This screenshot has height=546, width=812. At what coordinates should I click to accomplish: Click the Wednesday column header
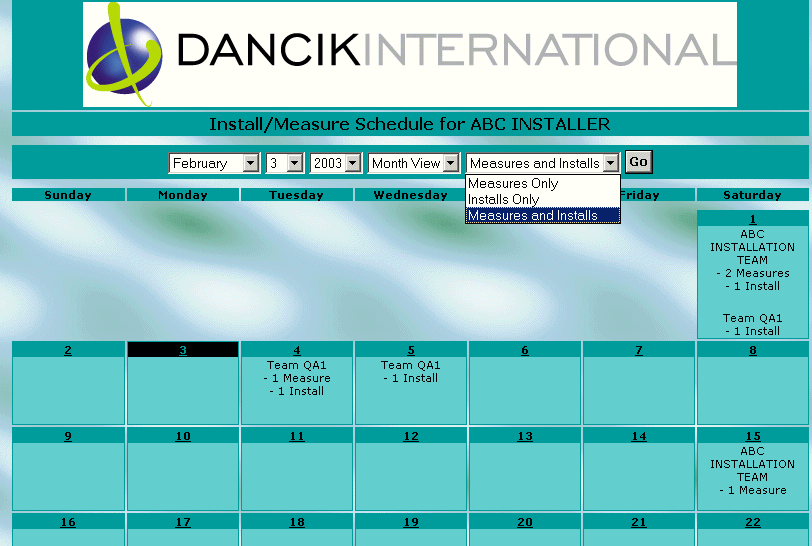coord(411,195)
